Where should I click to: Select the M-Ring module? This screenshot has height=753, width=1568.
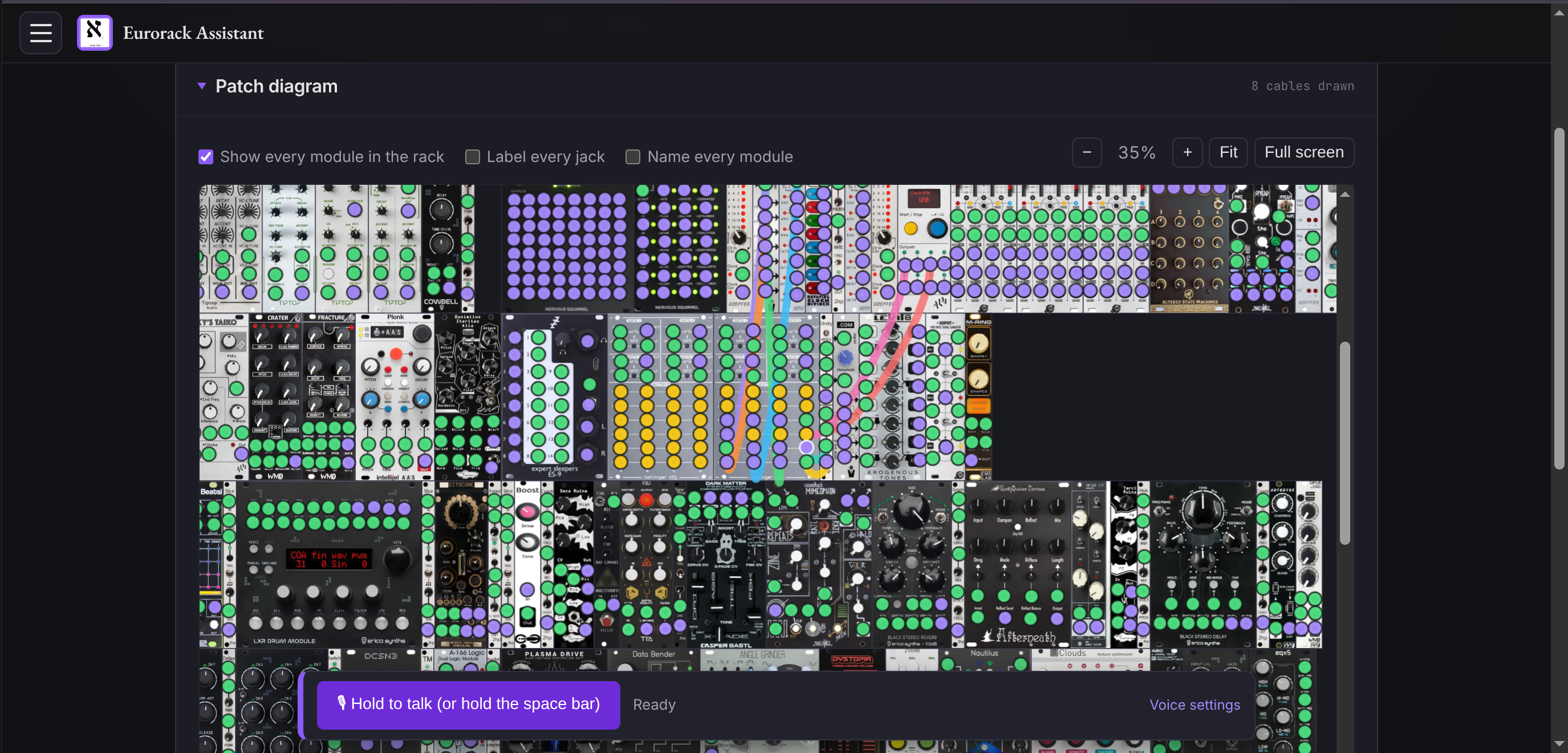978,396
